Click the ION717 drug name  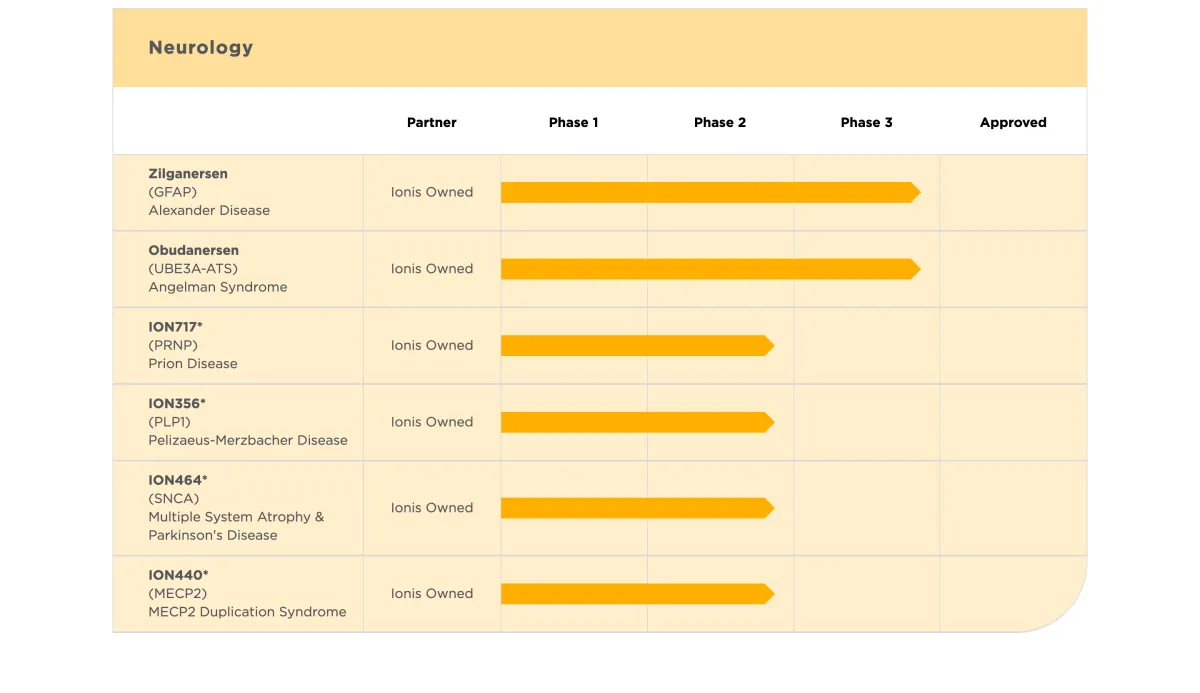(x=175, y=327)
